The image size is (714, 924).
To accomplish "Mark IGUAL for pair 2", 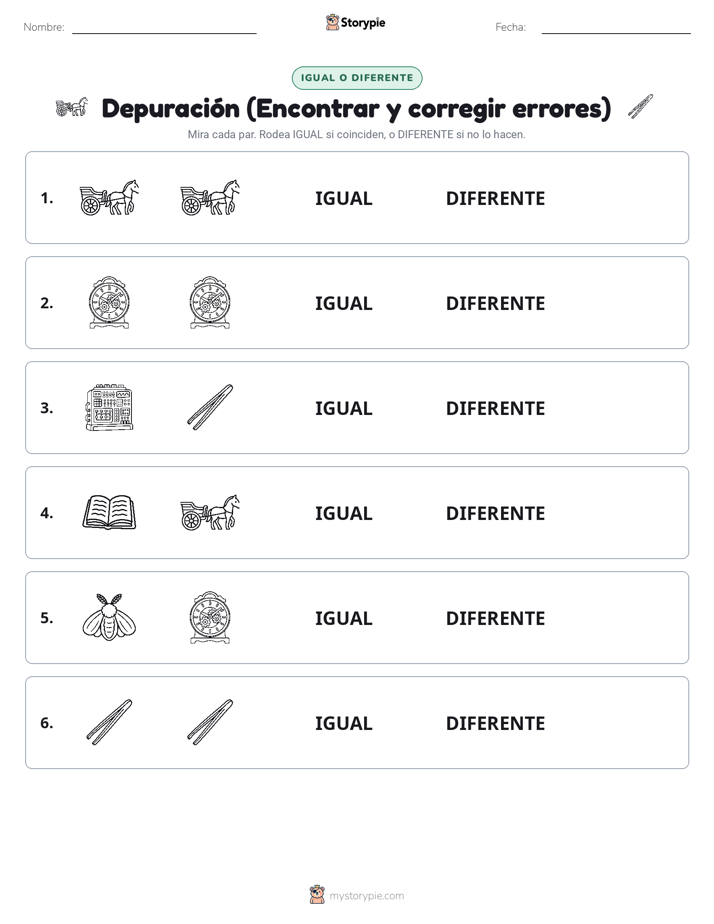I will (343, 303).
